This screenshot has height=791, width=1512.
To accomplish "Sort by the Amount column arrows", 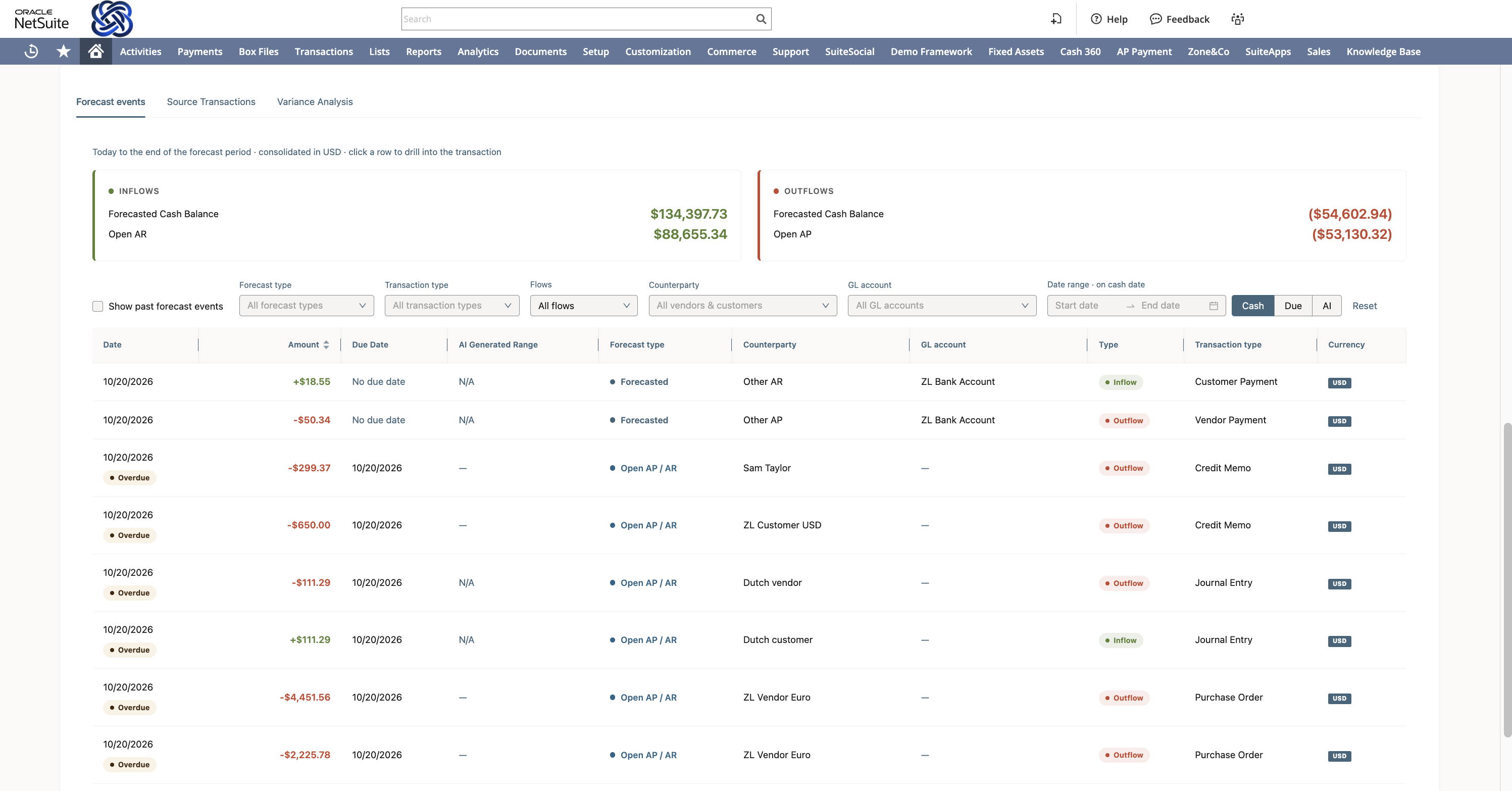I will point(326,344).
